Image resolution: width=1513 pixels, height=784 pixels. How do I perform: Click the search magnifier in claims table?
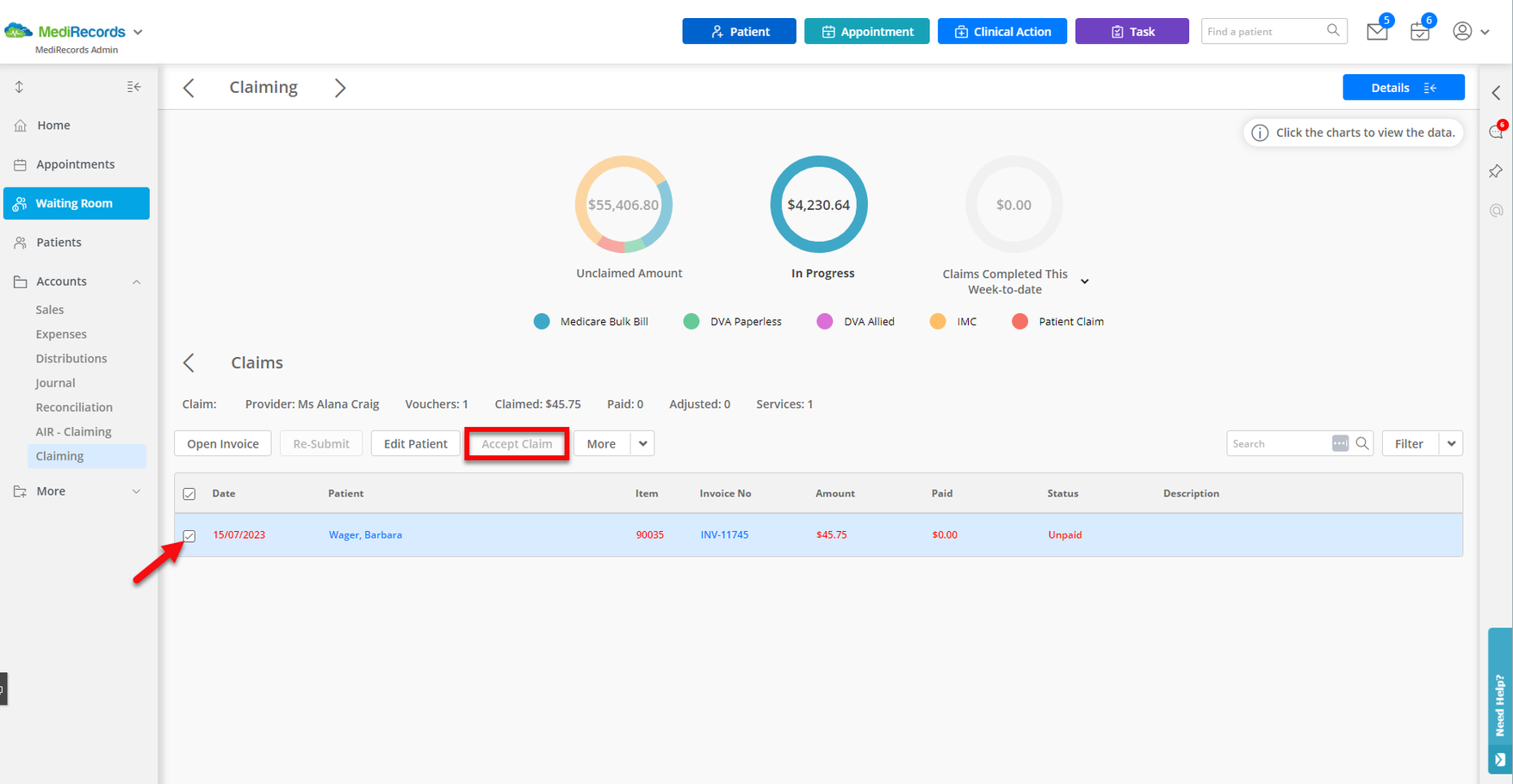[x=1362, y=443]
